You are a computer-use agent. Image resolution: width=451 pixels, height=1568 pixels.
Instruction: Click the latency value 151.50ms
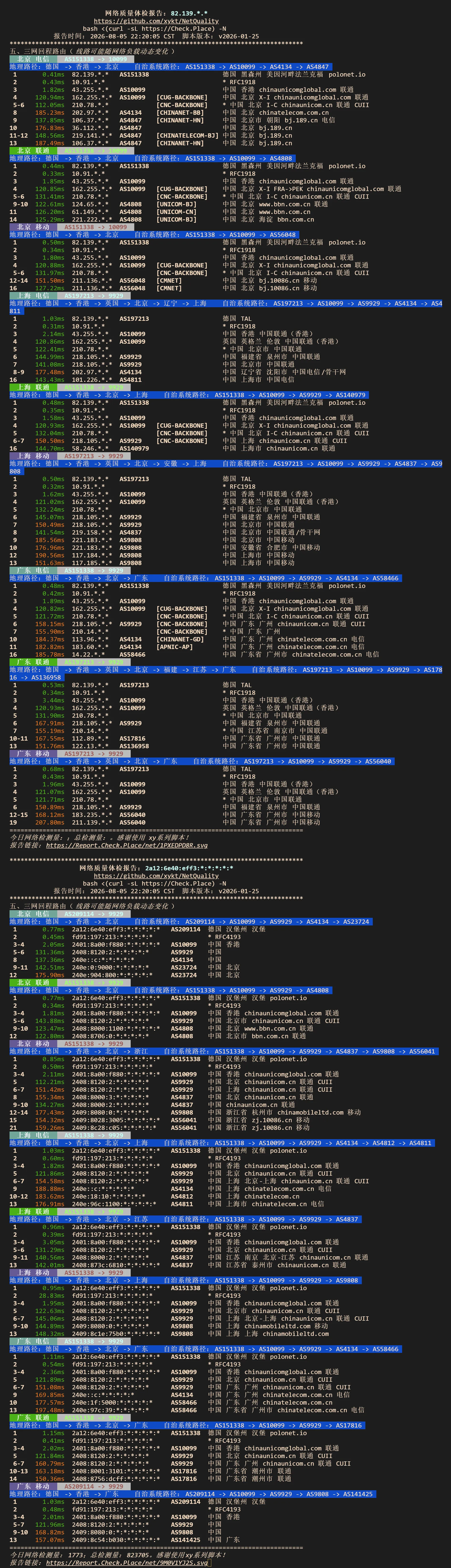[49, 280]
